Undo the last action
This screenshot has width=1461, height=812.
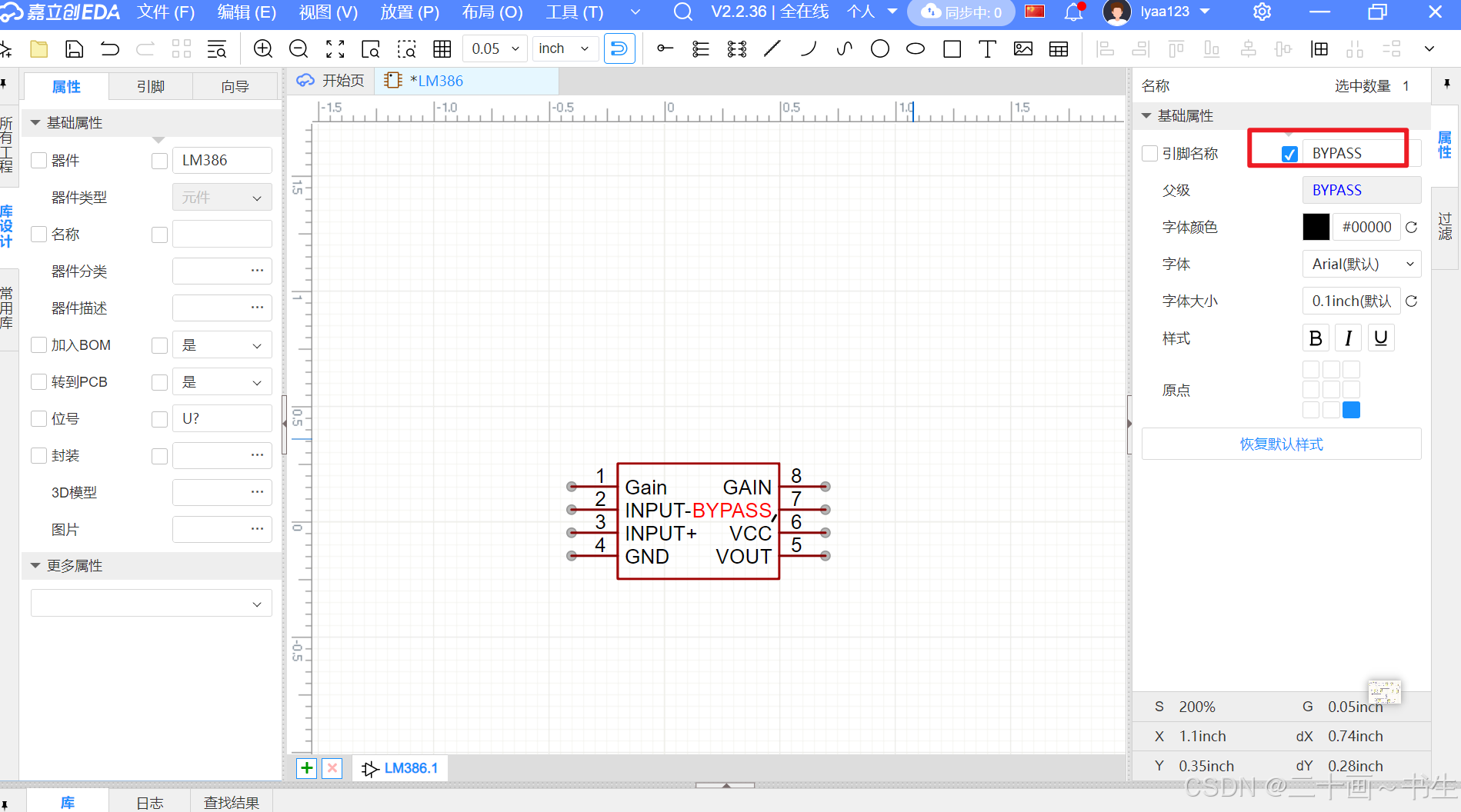(110, 49)
